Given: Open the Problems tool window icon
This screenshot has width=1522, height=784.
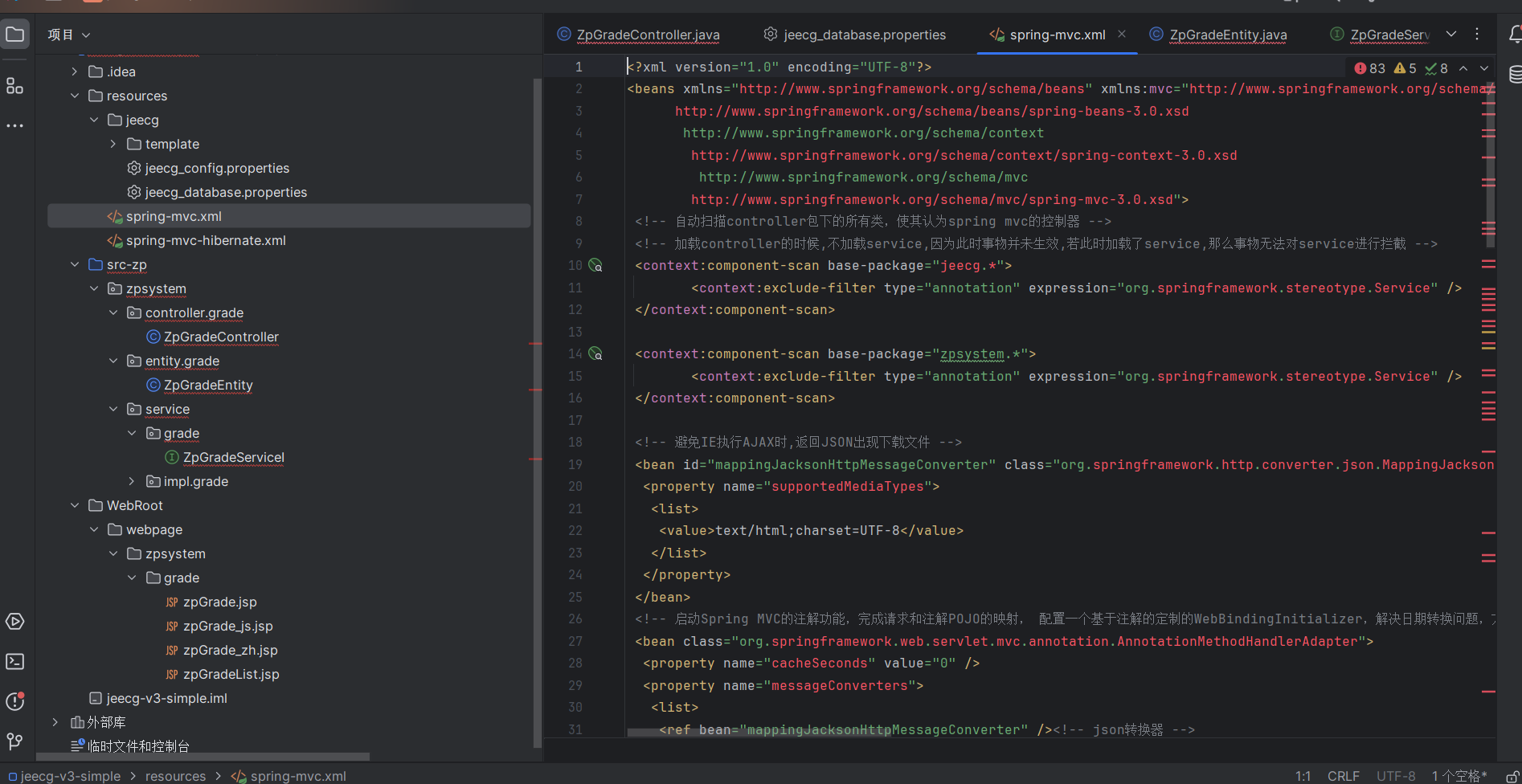Looking at the screenshot, I should point(15,701).
